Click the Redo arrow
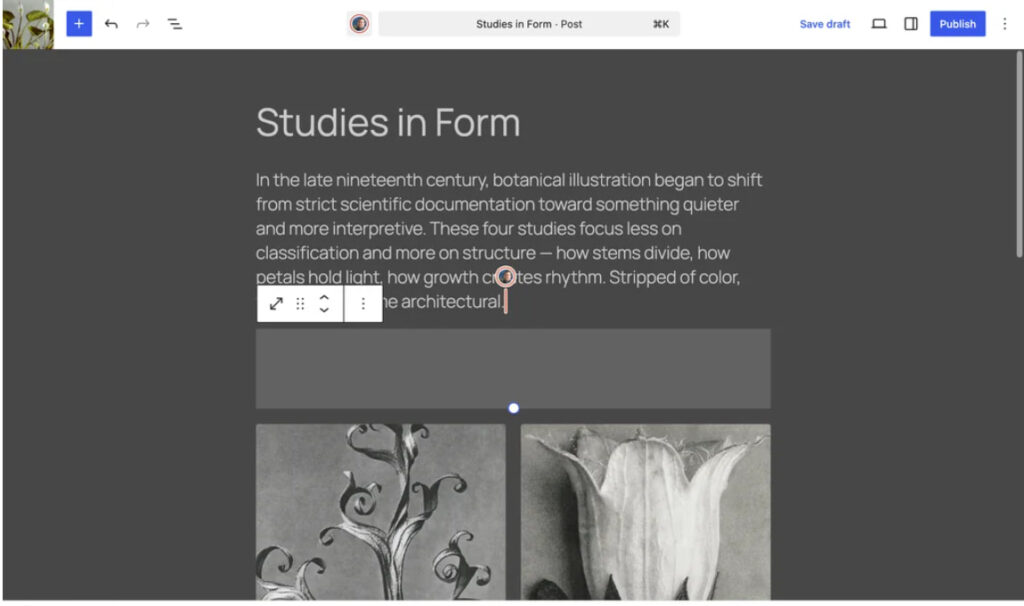The height and width of the screenshot is (606, 1024). [x=143, y=24]
